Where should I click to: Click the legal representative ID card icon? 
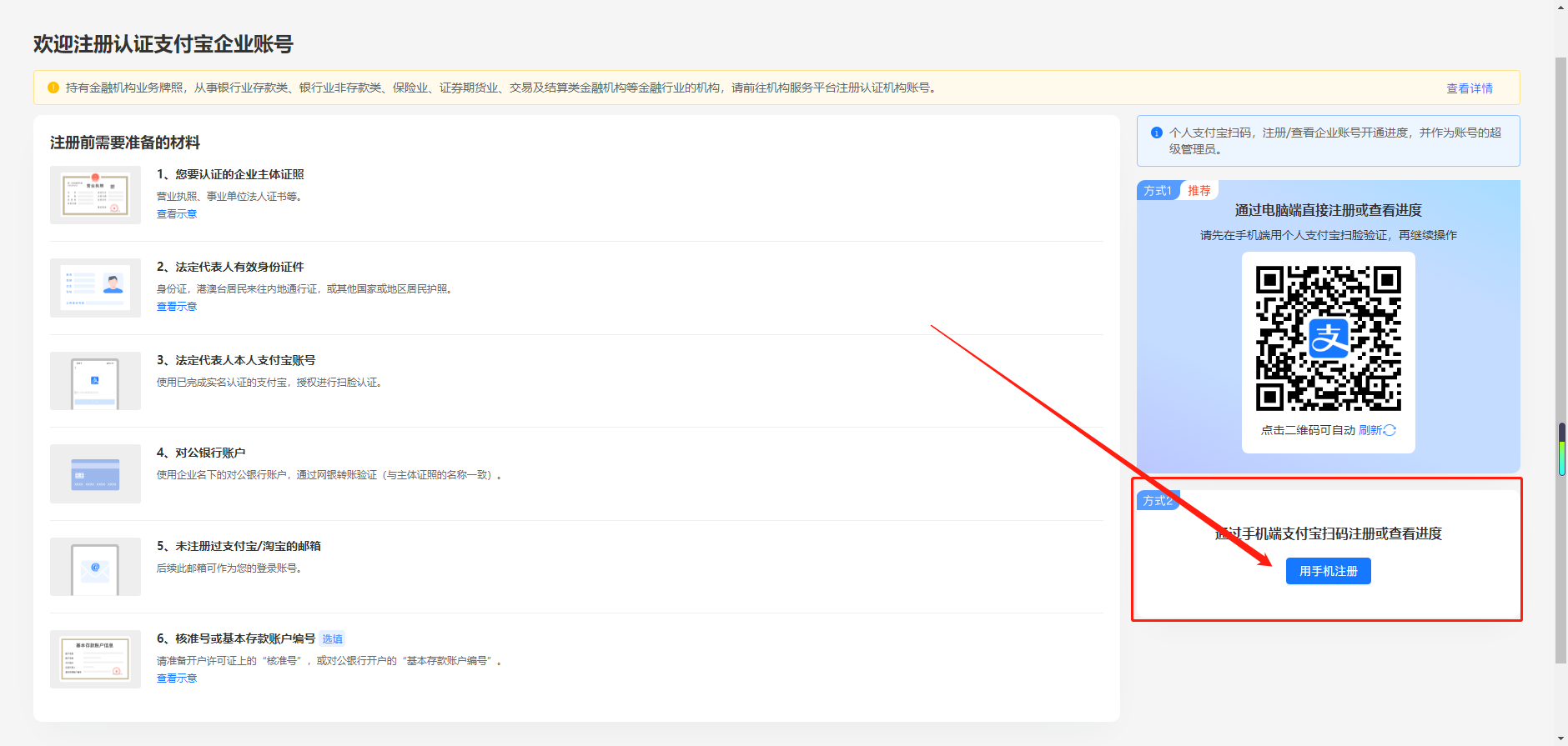point(95,288)
